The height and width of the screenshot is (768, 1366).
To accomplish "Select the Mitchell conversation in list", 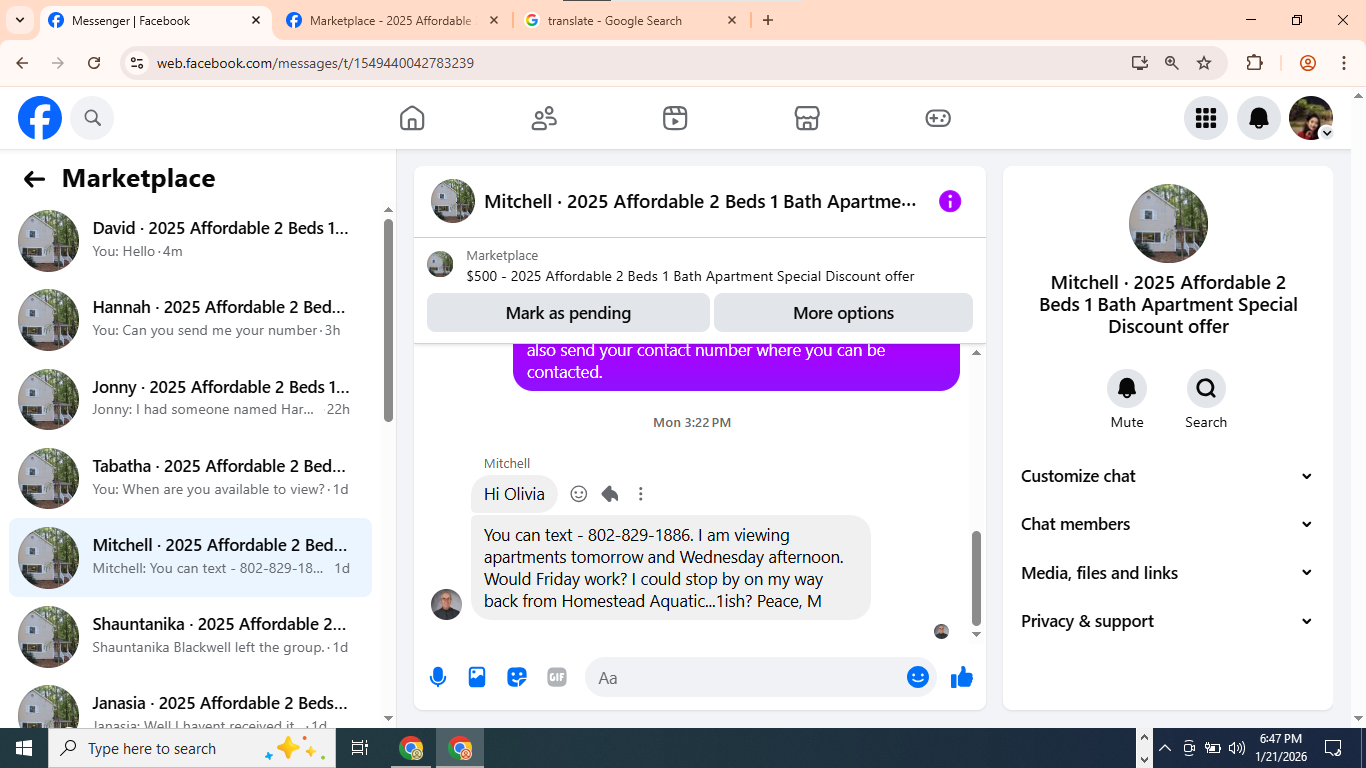I will tap(190, 557).
